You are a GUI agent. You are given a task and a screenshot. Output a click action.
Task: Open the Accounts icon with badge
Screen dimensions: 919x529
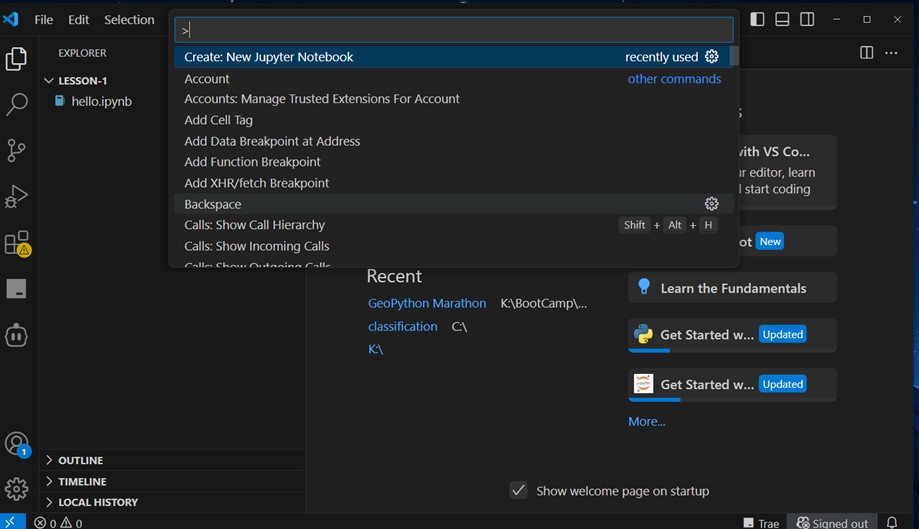17,444
